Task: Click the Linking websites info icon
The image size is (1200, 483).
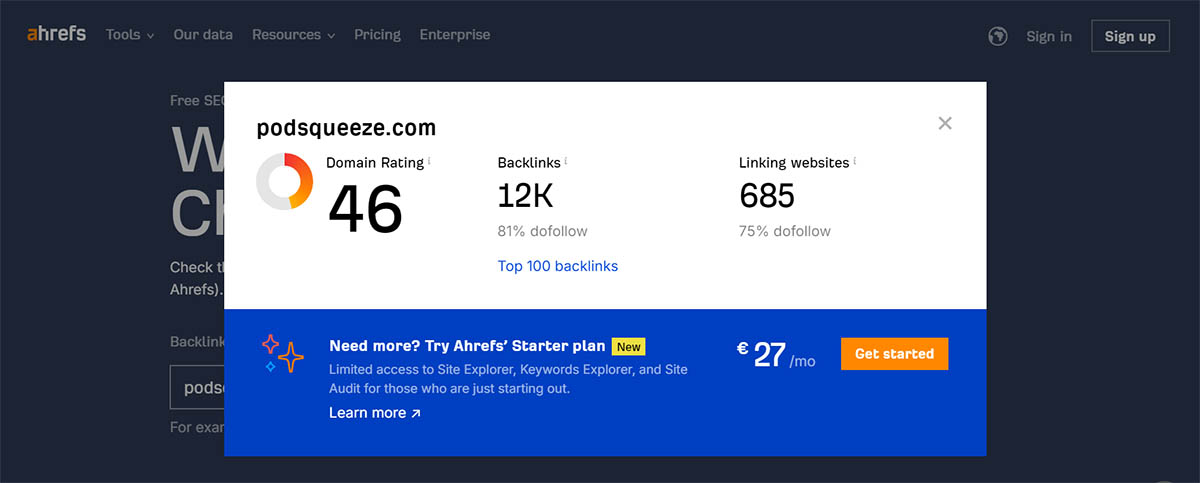Action: 855,160
